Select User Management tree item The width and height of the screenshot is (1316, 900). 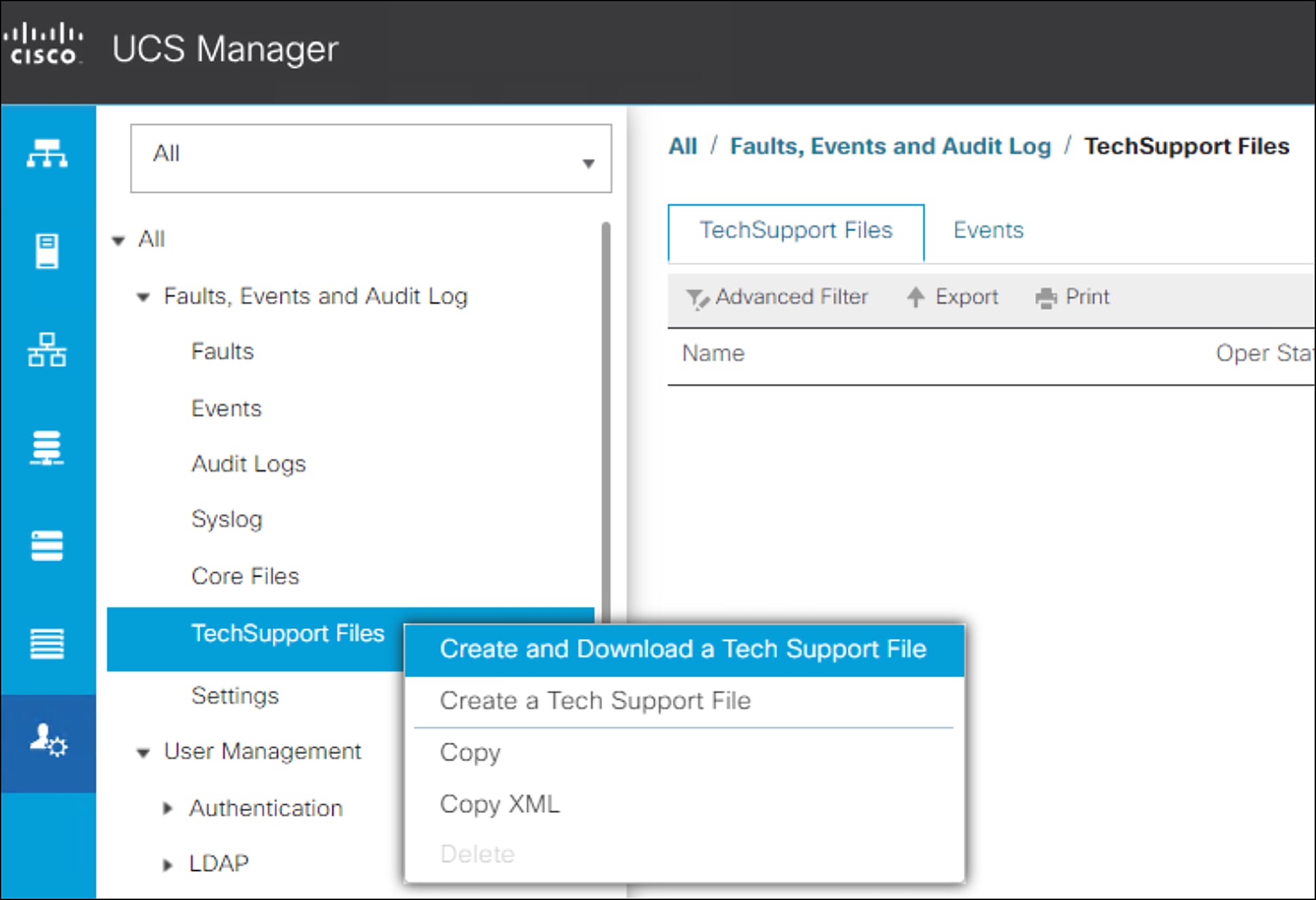(x=263, y=752)
